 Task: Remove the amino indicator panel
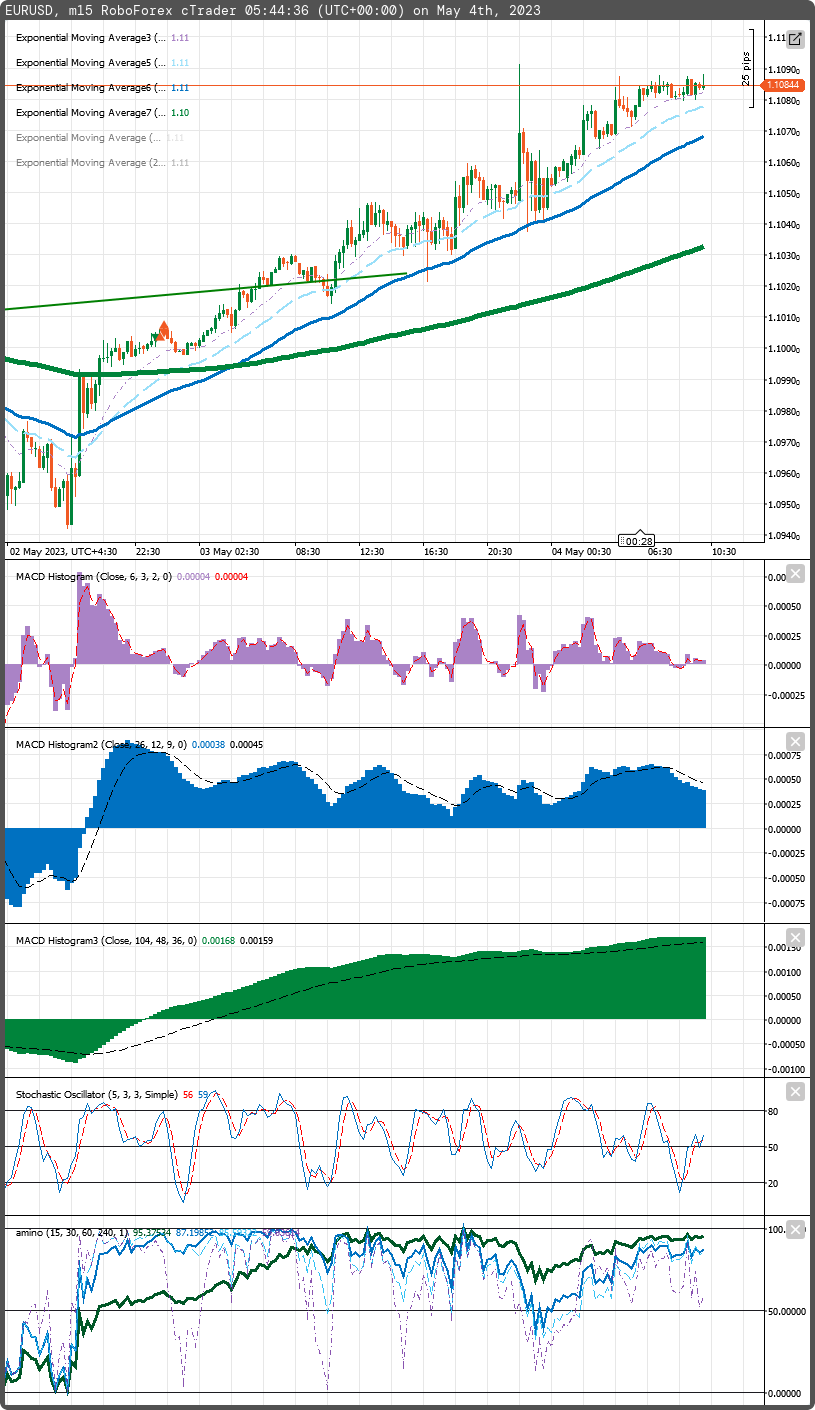click(794, 1228)
